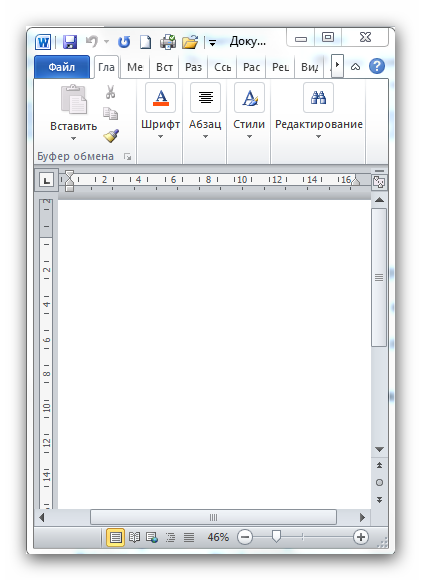Screen dimensions: 421x580
Task: Toggle the ruler with the view ruler button
Action: click(379, 182)
